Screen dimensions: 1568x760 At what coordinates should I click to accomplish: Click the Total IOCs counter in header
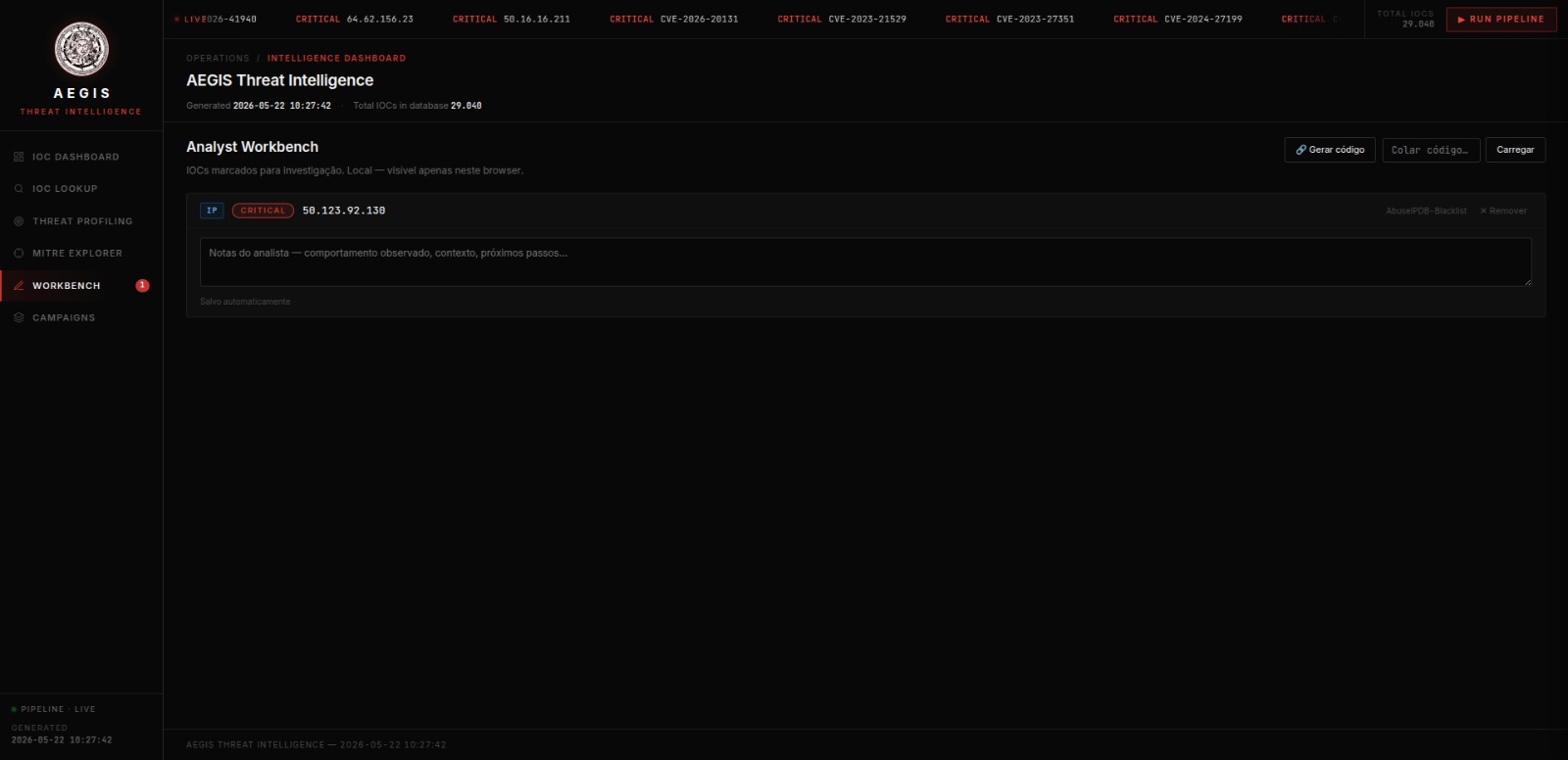click(1405, 19)
